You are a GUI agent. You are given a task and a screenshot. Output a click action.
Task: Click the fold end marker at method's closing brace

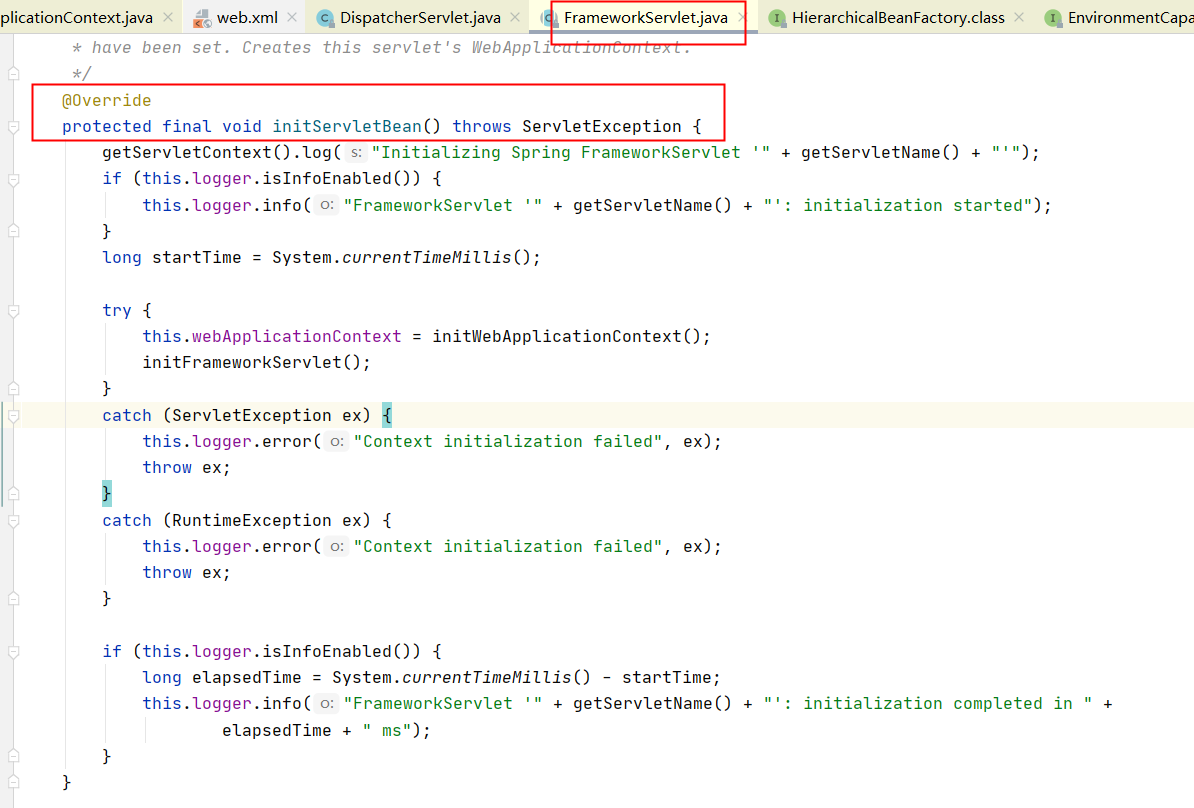14,781
